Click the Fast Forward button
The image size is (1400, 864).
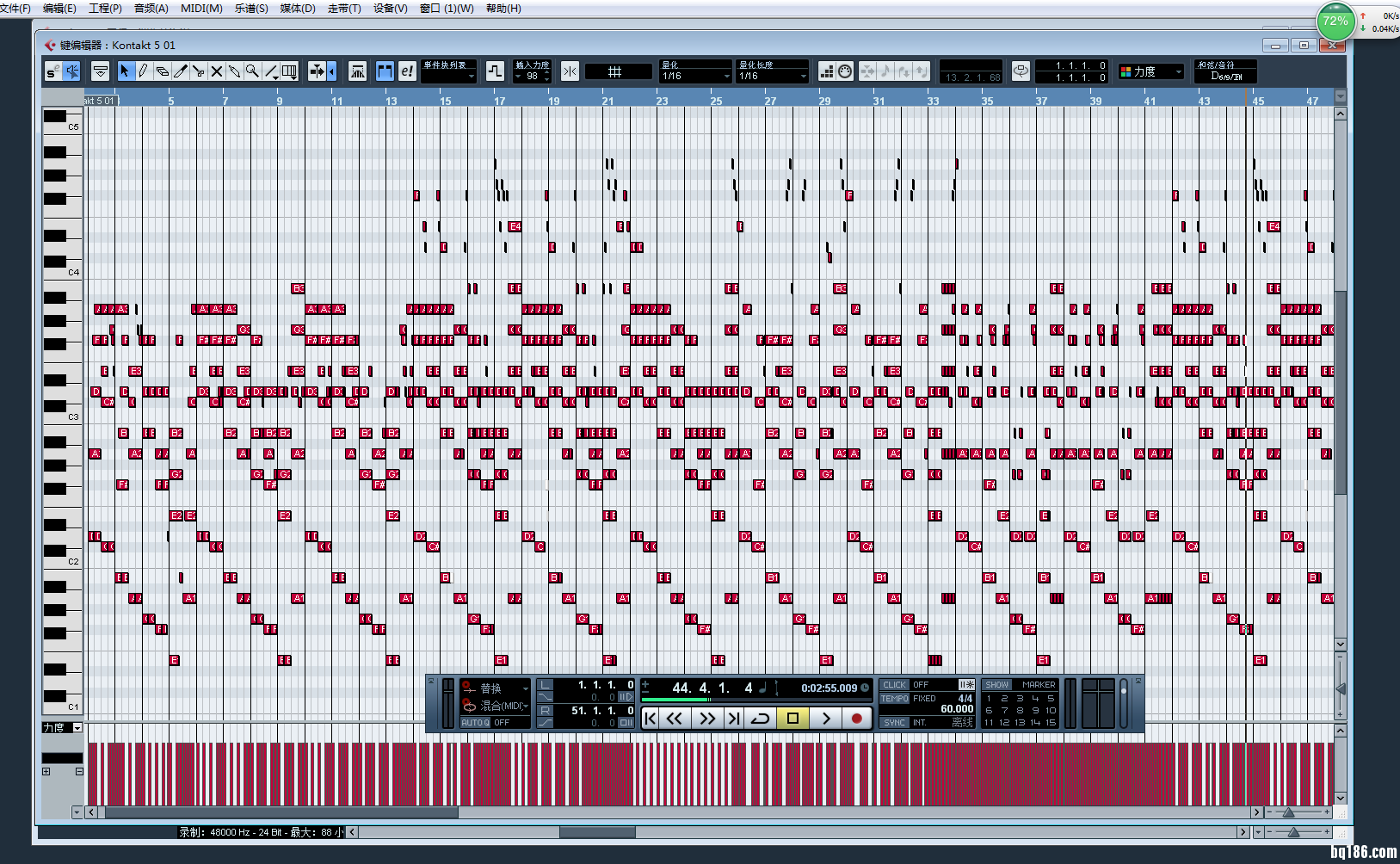(707, 718)
